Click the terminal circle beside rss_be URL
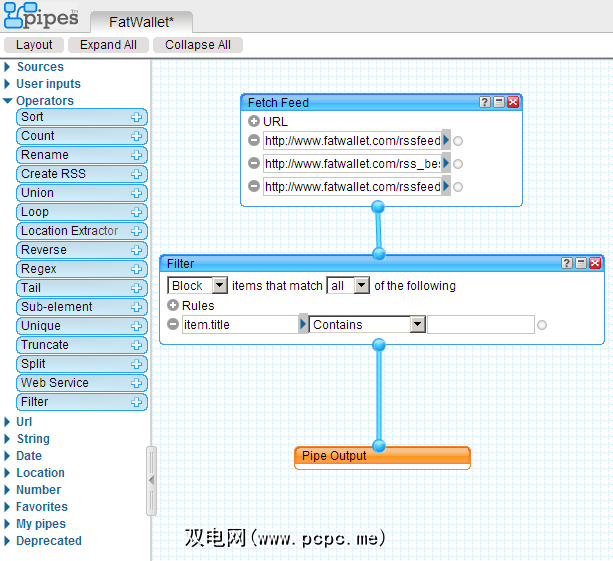Viewport: 613px width, 561px height. point(458,164)
